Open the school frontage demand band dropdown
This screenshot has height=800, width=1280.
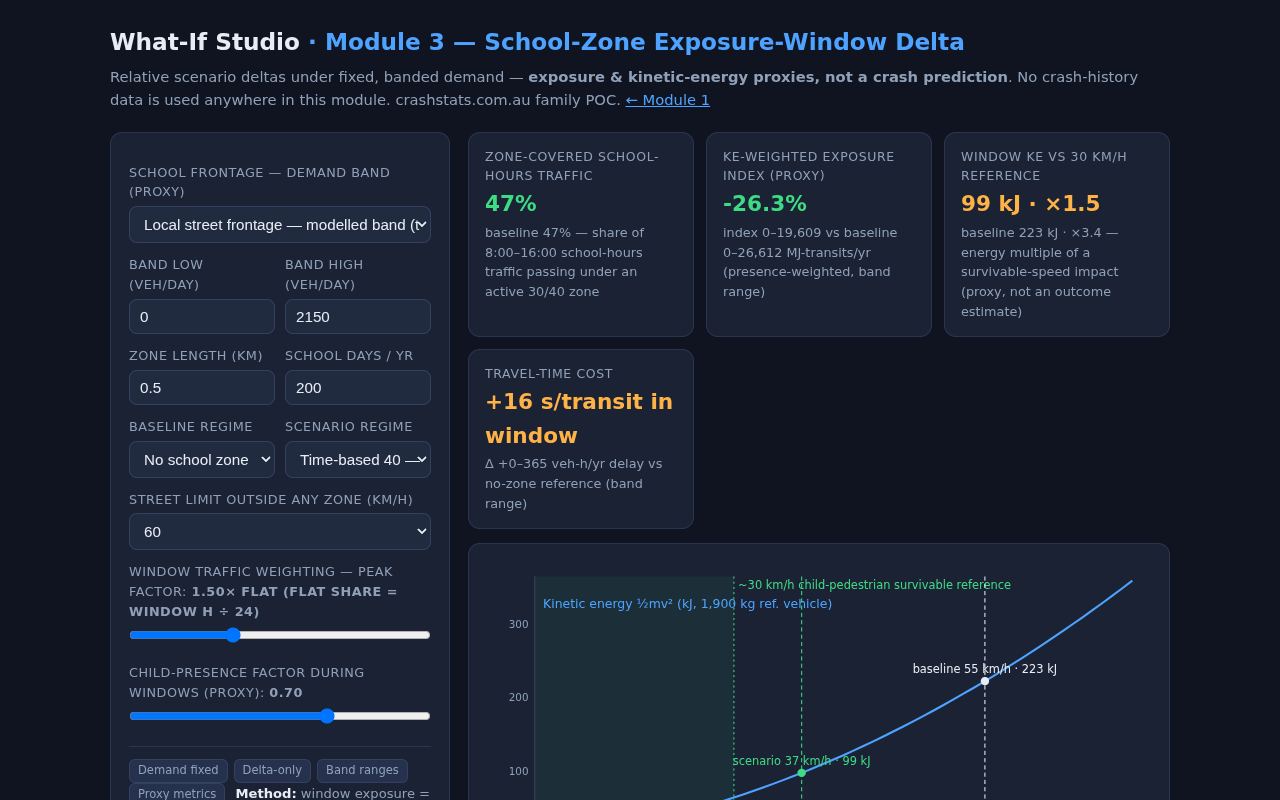[x=280, y=224]
